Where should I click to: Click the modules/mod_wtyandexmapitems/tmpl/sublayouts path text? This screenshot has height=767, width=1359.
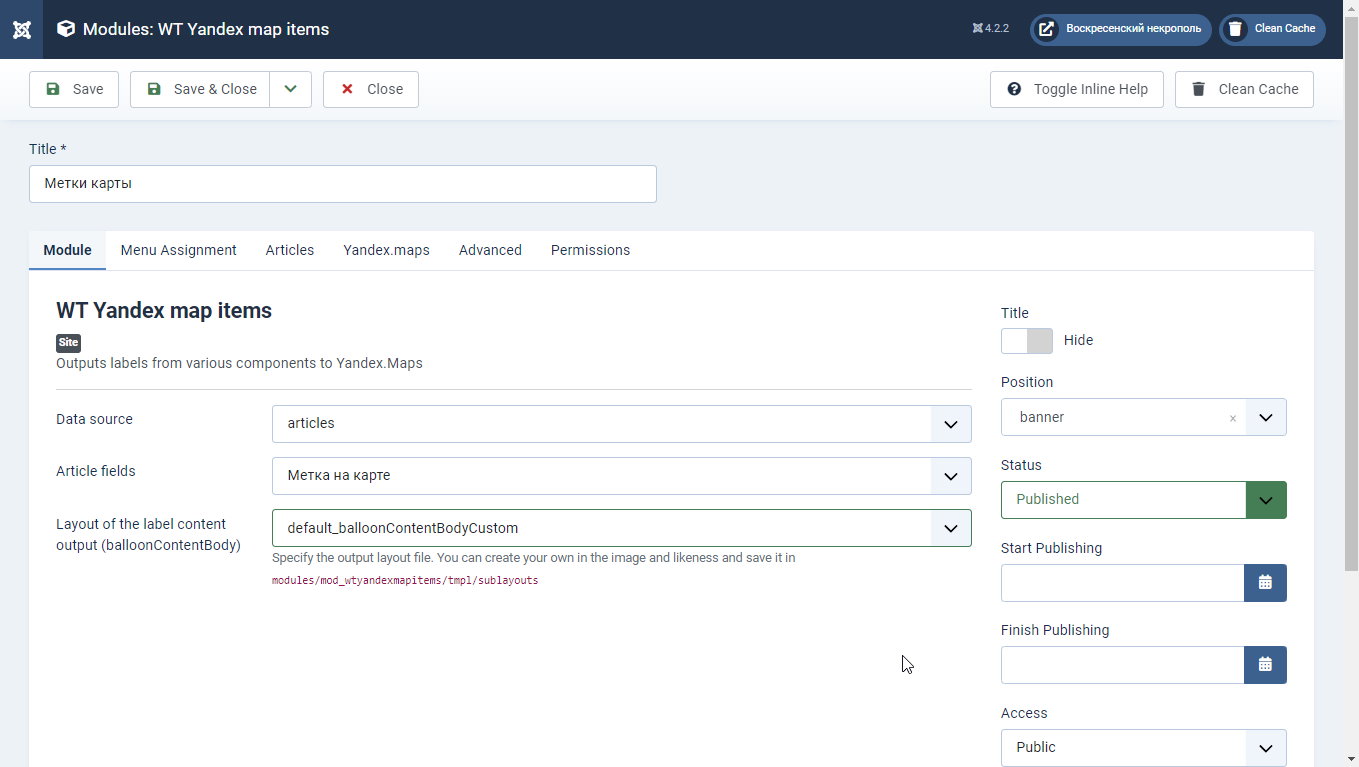[x=405, y=580]
